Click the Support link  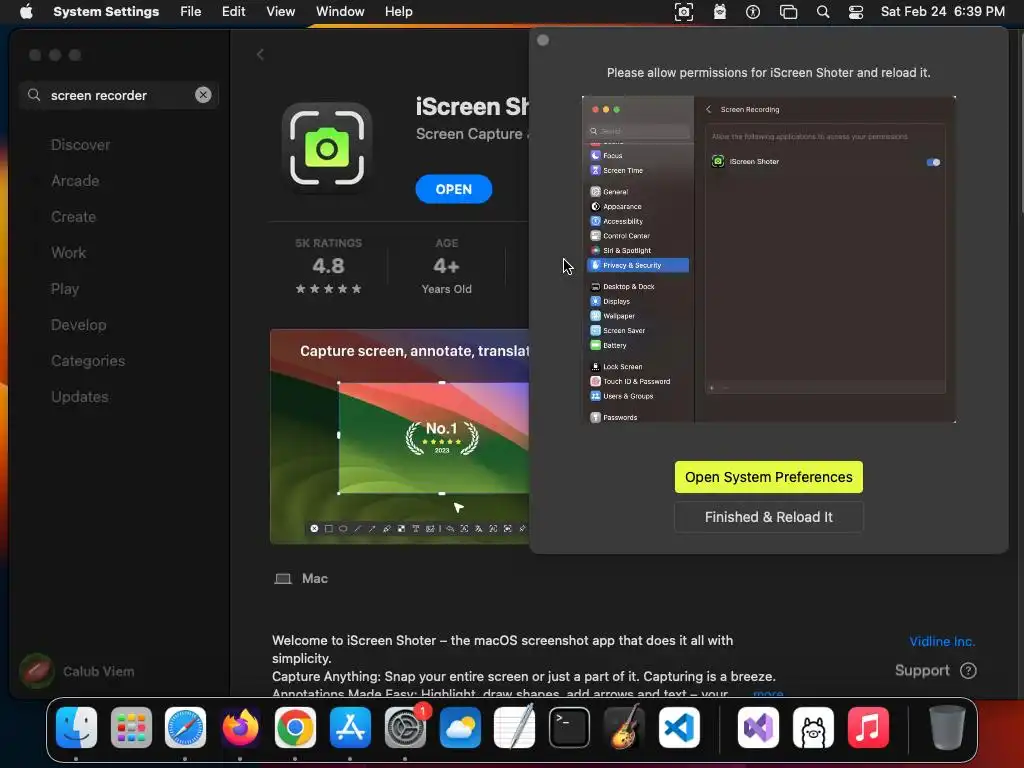[x=921, y=671]
